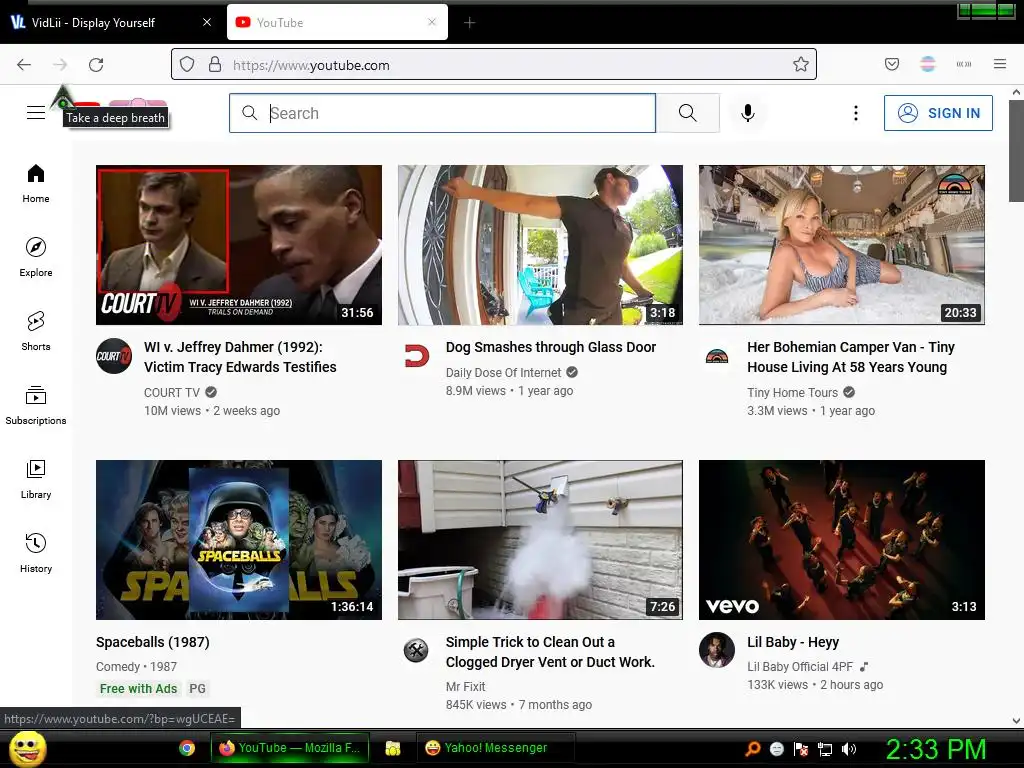Click the Lil Baby - Heyy title

pos(793,643)
